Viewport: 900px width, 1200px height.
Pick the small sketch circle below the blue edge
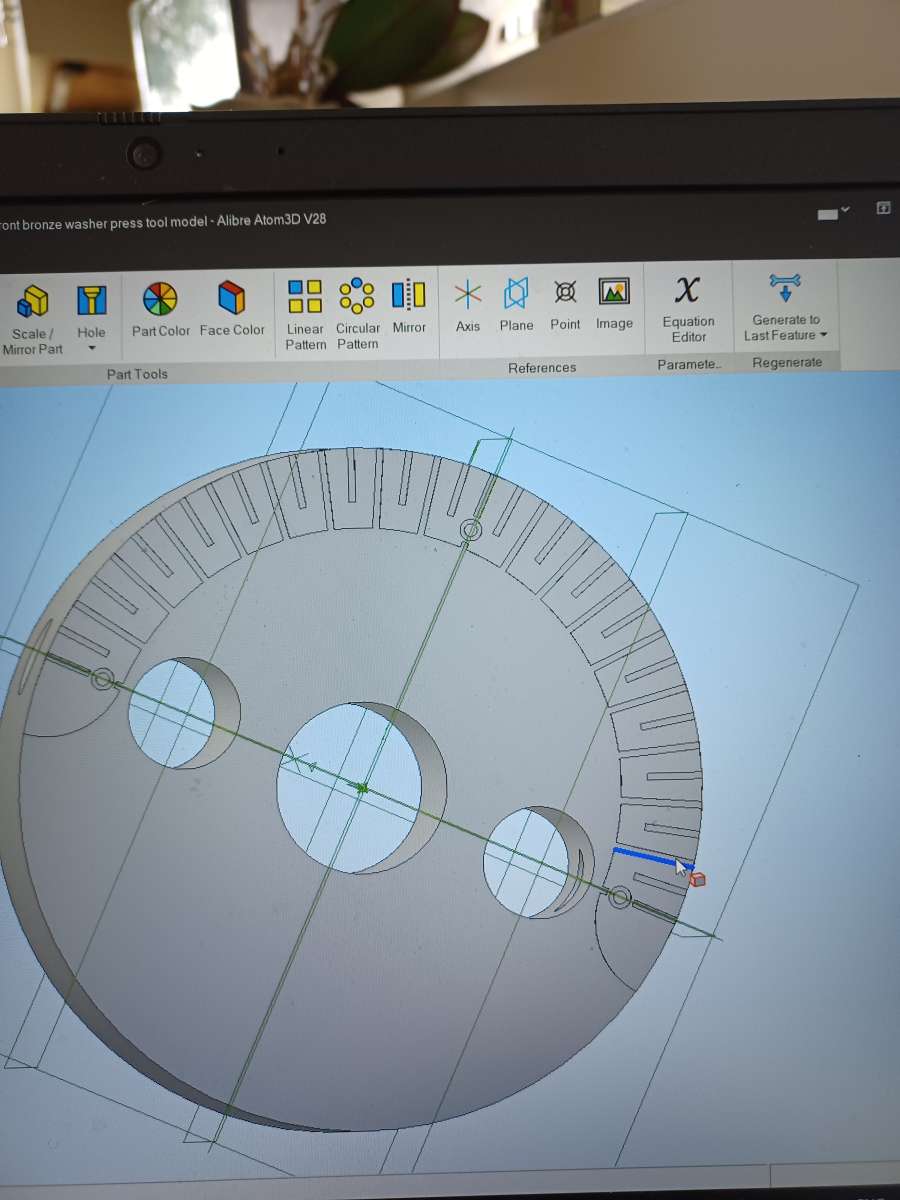(620, 898)
